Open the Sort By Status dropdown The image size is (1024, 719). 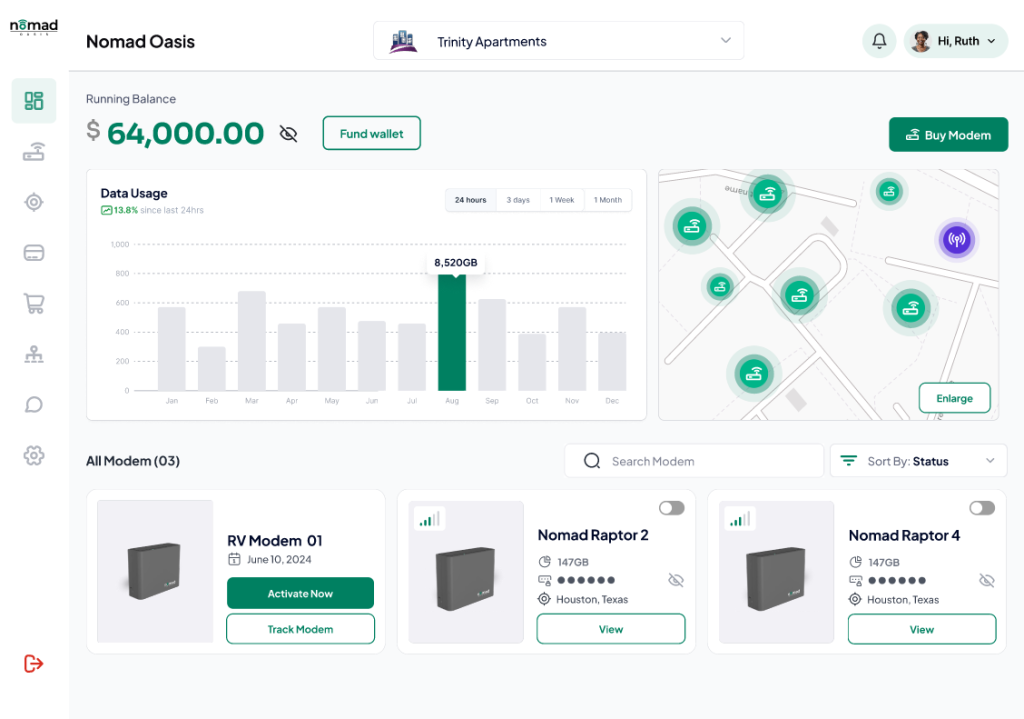click(918, 461)
